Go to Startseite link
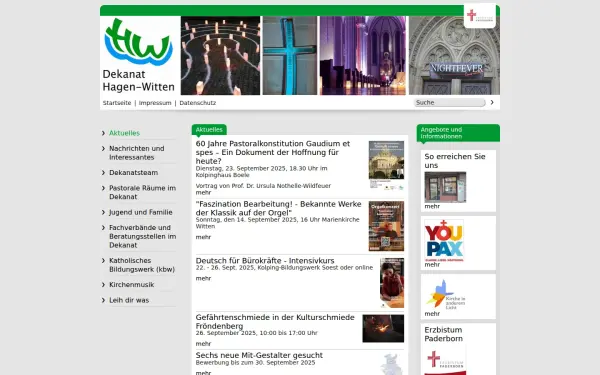 point(117,103)
